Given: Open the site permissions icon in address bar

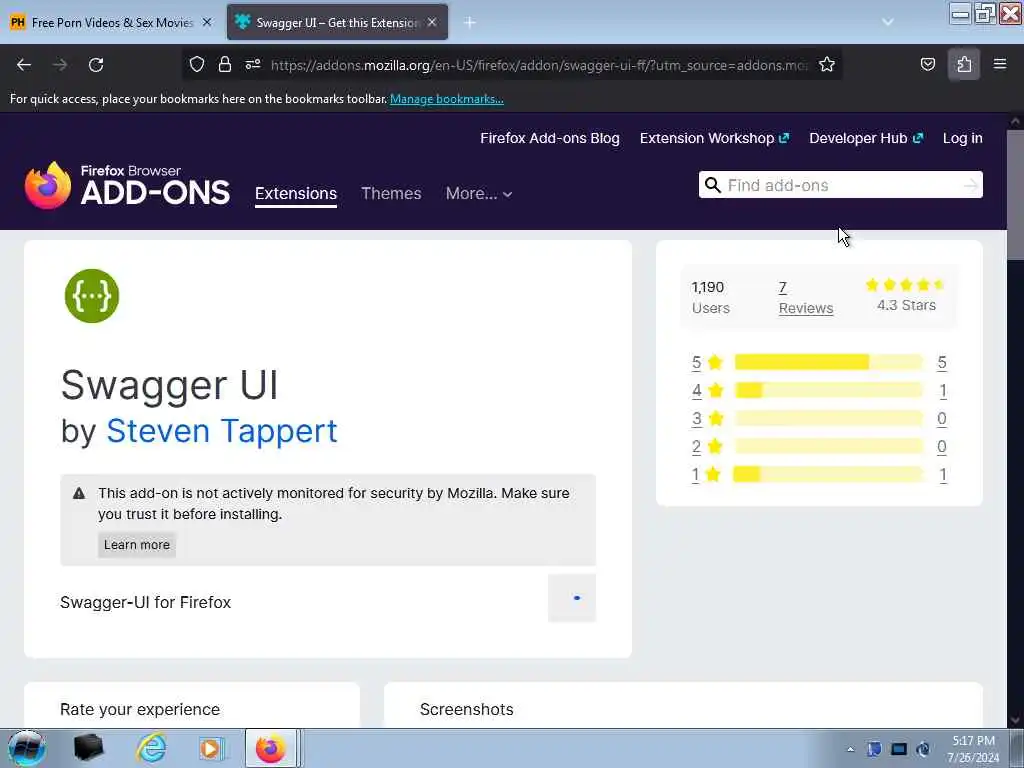Looking at the screenshot, I should tap(253, 64).
